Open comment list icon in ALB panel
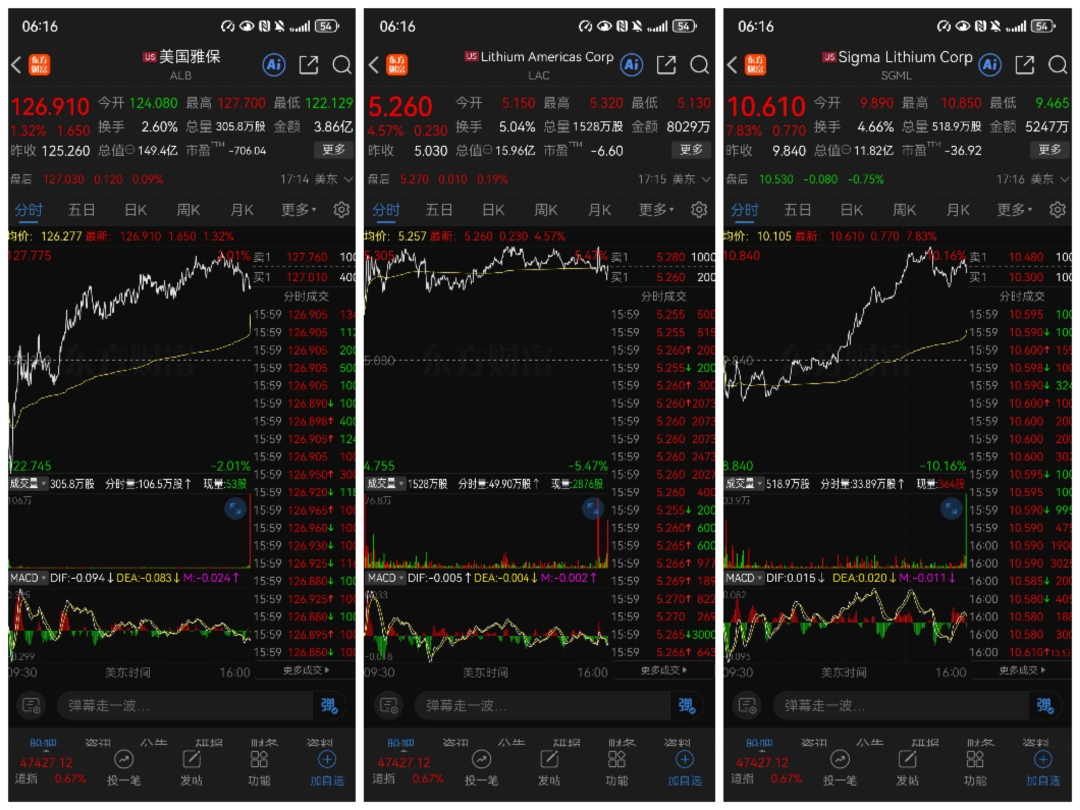Image resolution: width=1080 pixels, height=810 pixels. [32, 705]
